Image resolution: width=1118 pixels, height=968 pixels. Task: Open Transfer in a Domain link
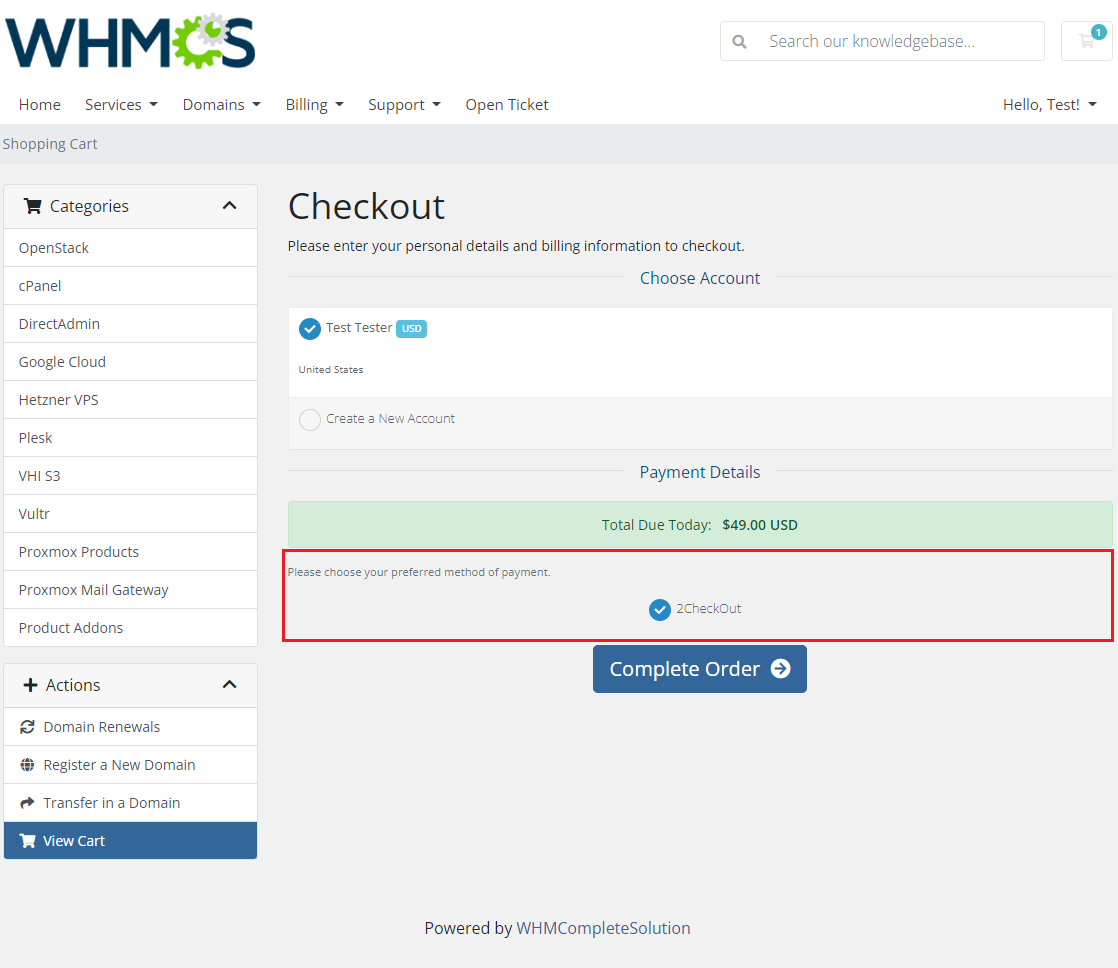[x=130, y=803]
